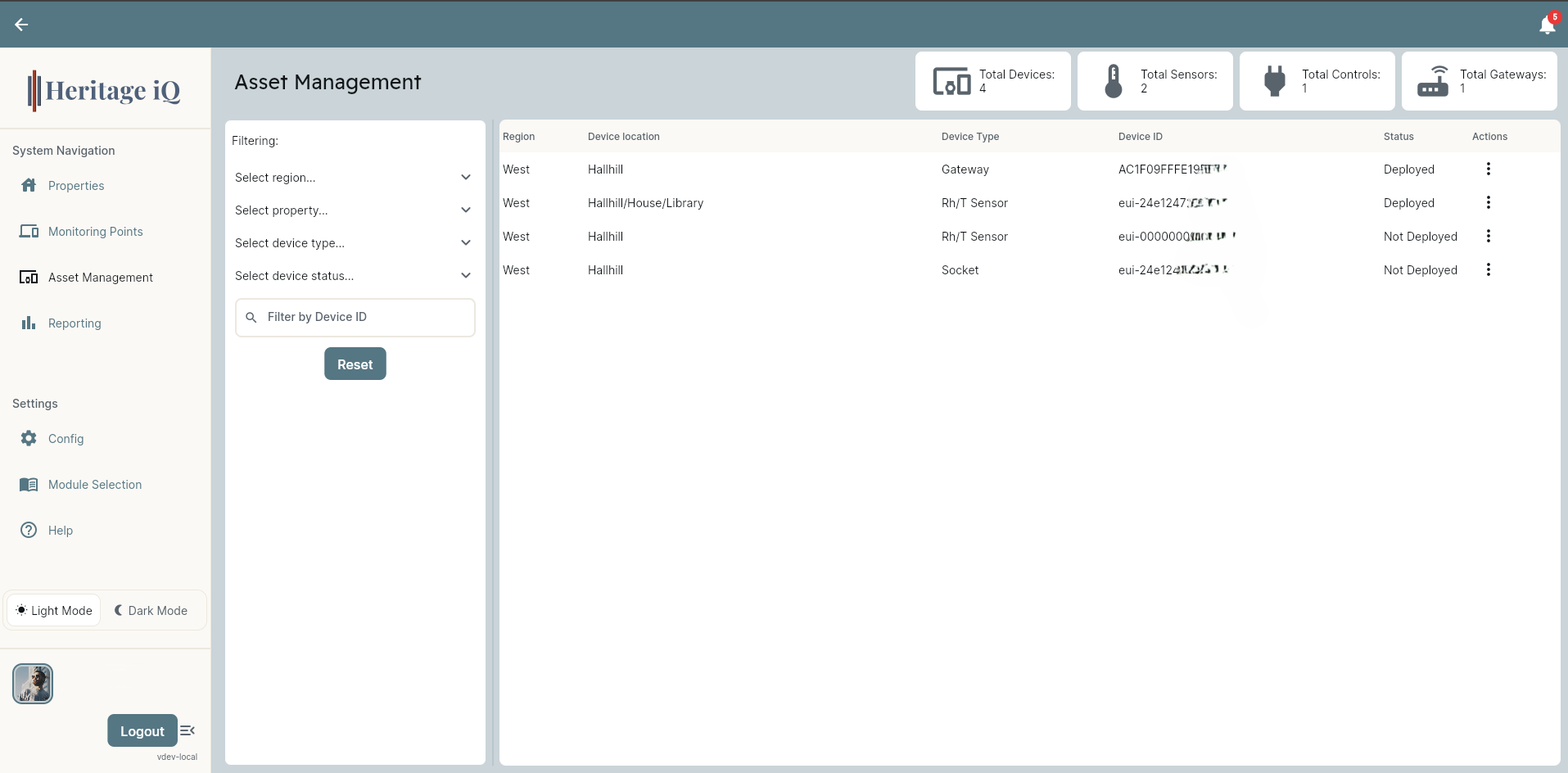Open actions menu for Hallhill/House/Library sensor

pyautogui.click(x=1489, y=202)
